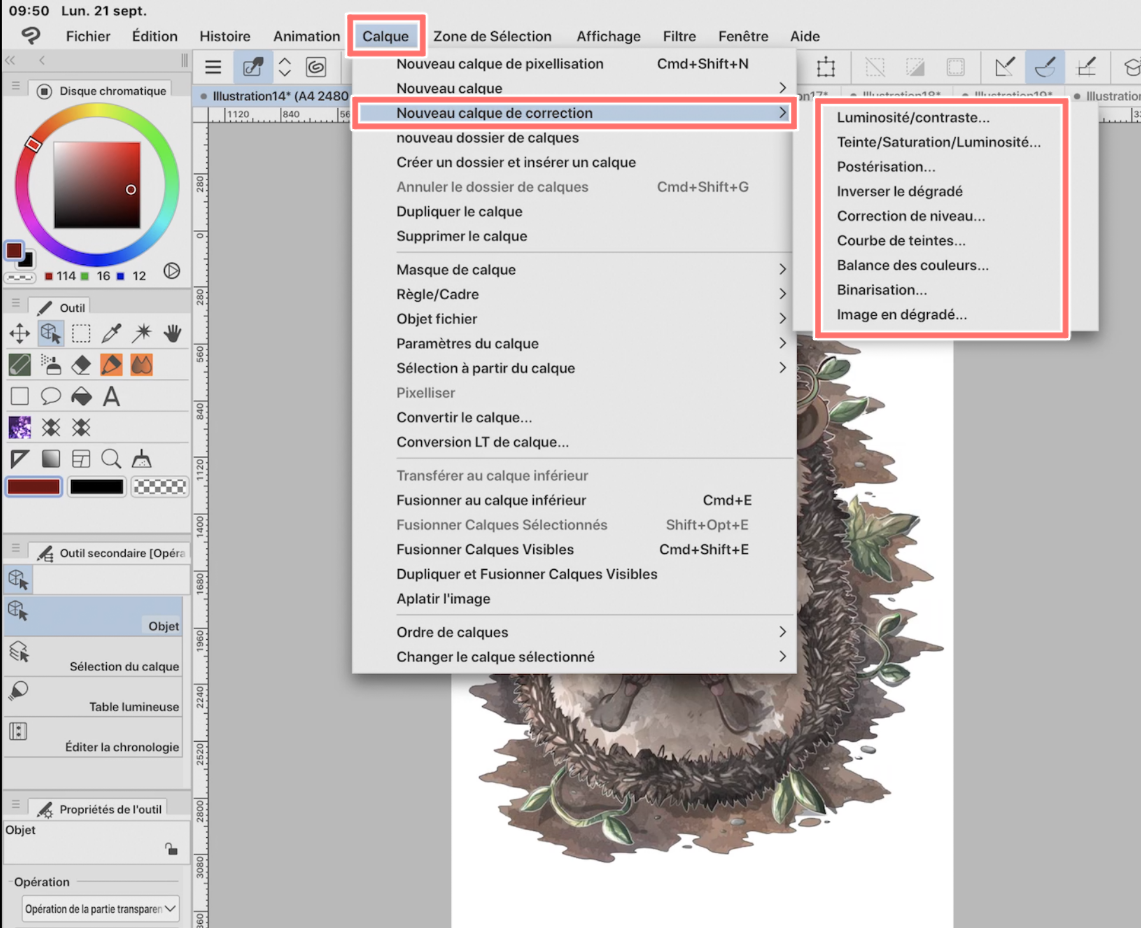
Task: Choose Courbe de teintes from submenu
Action: (x=900, y=241)
